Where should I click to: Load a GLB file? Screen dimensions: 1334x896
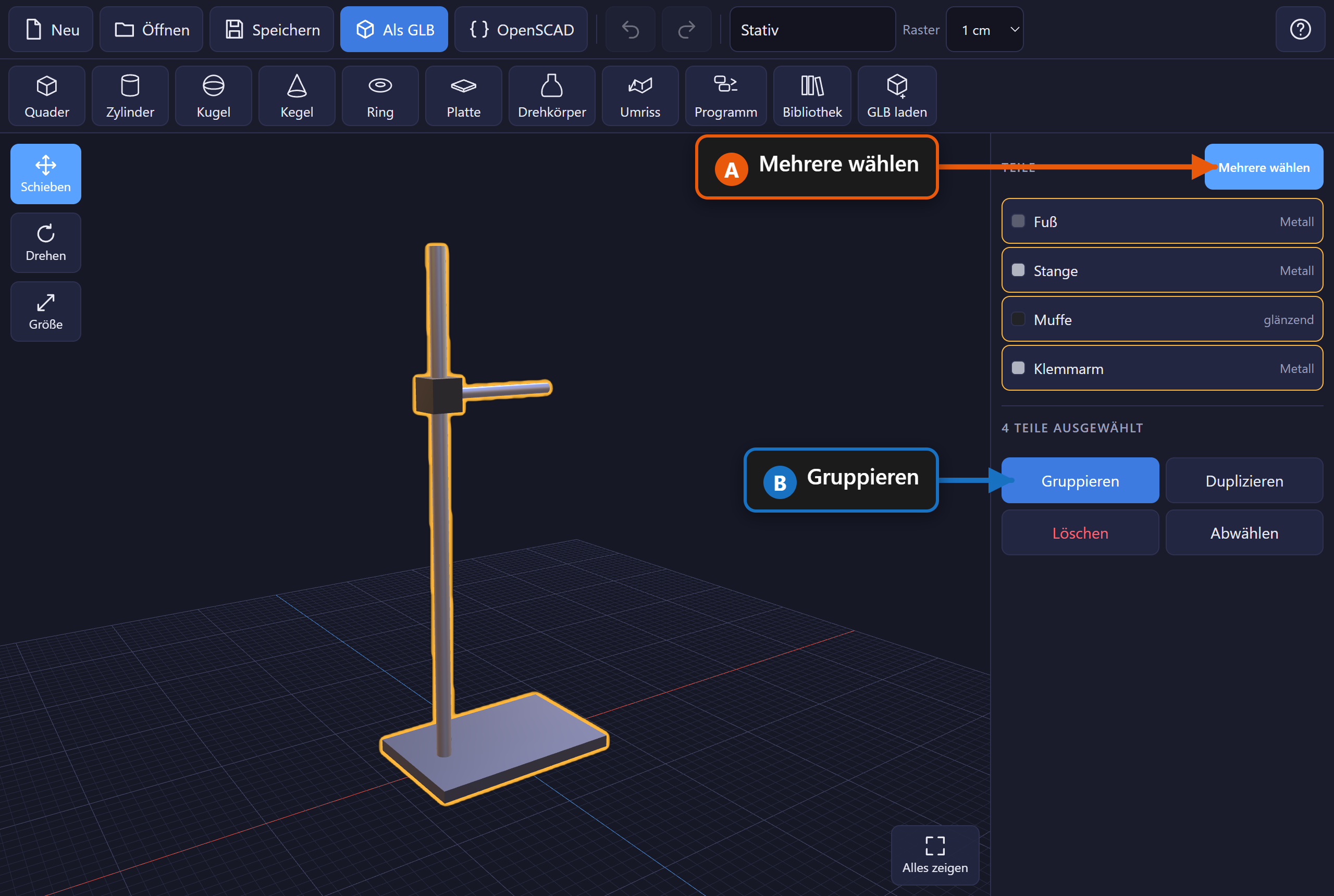click(x=897, y=95)
